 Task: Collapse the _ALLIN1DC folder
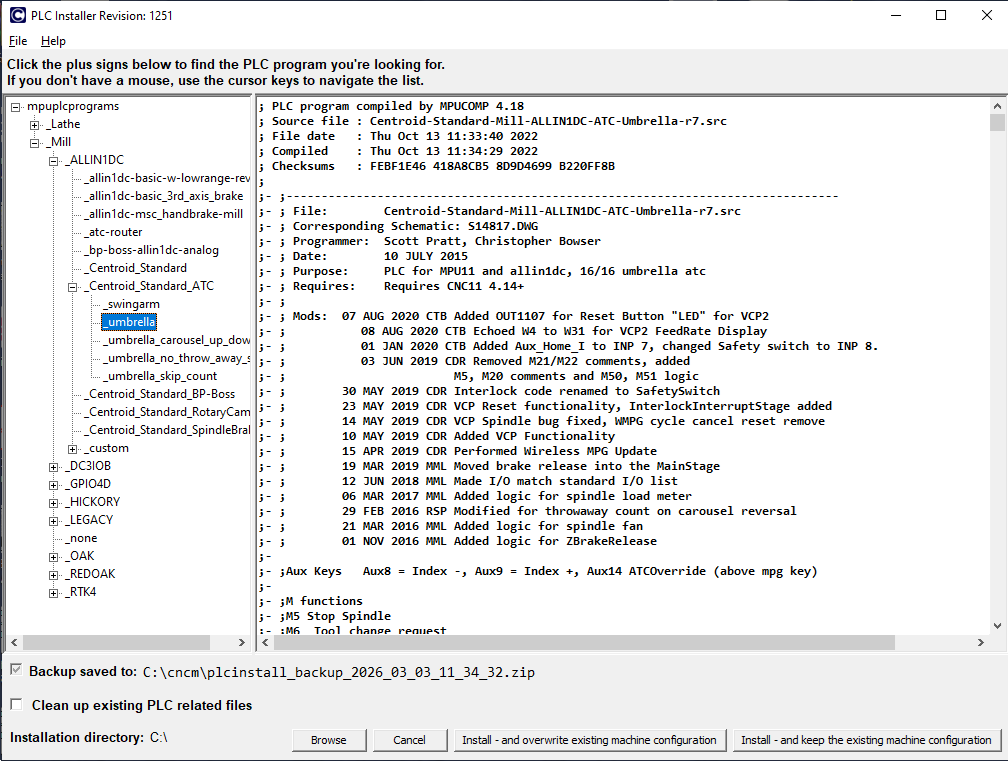tap(54, 161)
